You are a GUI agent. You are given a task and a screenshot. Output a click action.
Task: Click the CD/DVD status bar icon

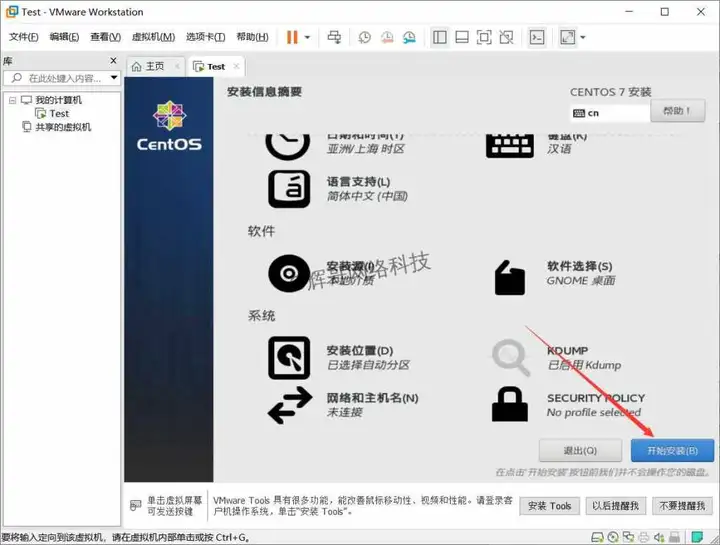click(613, 537)
